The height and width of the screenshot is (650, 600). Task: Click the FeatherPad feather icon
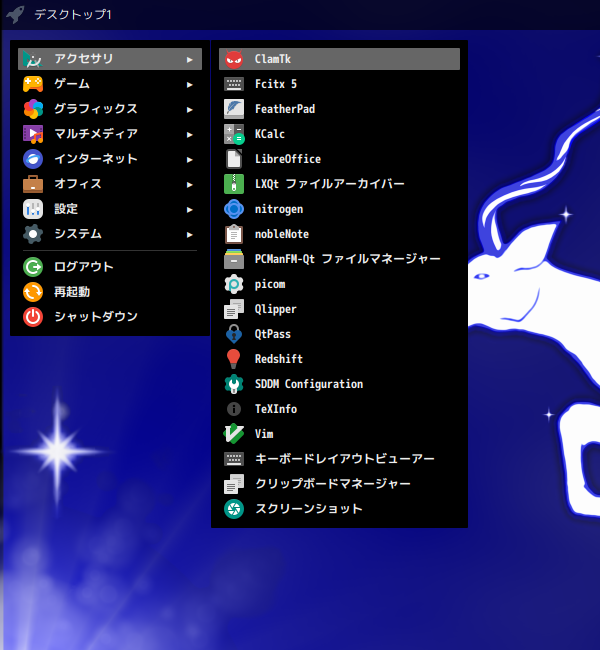tap(234, 109)
